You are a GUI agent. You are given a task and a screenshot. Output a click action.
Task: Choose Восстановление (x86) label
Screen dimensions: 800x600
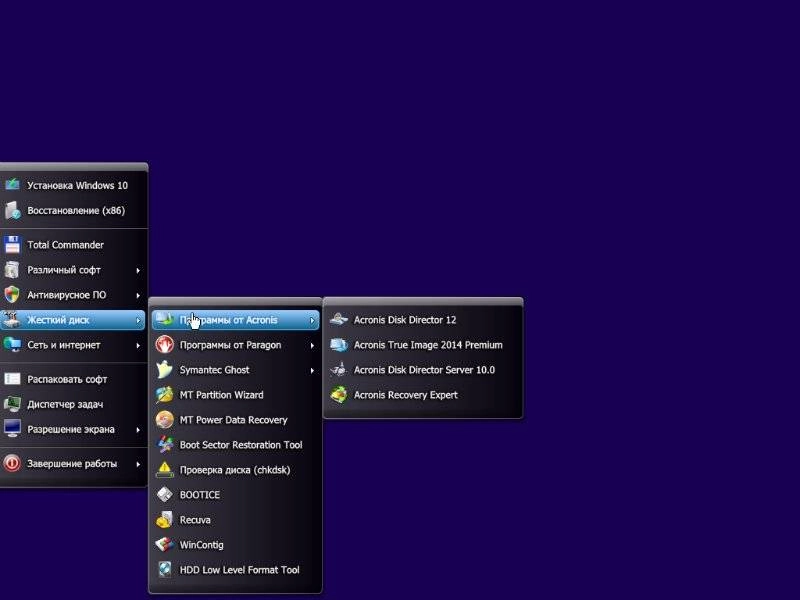click(x=76, y=211)
